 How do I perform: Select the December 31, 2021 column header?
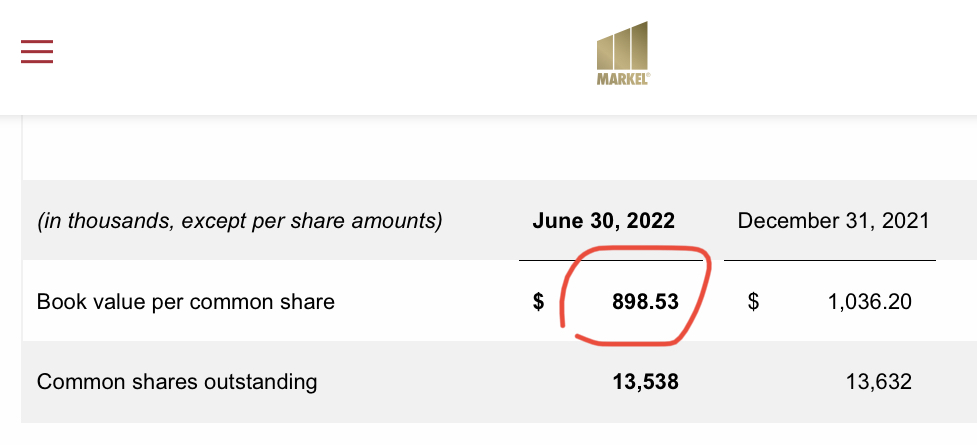pos(833,221)
